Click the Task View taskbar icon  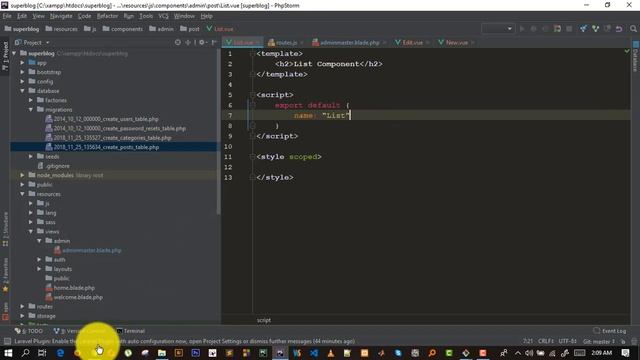point(42,353)
